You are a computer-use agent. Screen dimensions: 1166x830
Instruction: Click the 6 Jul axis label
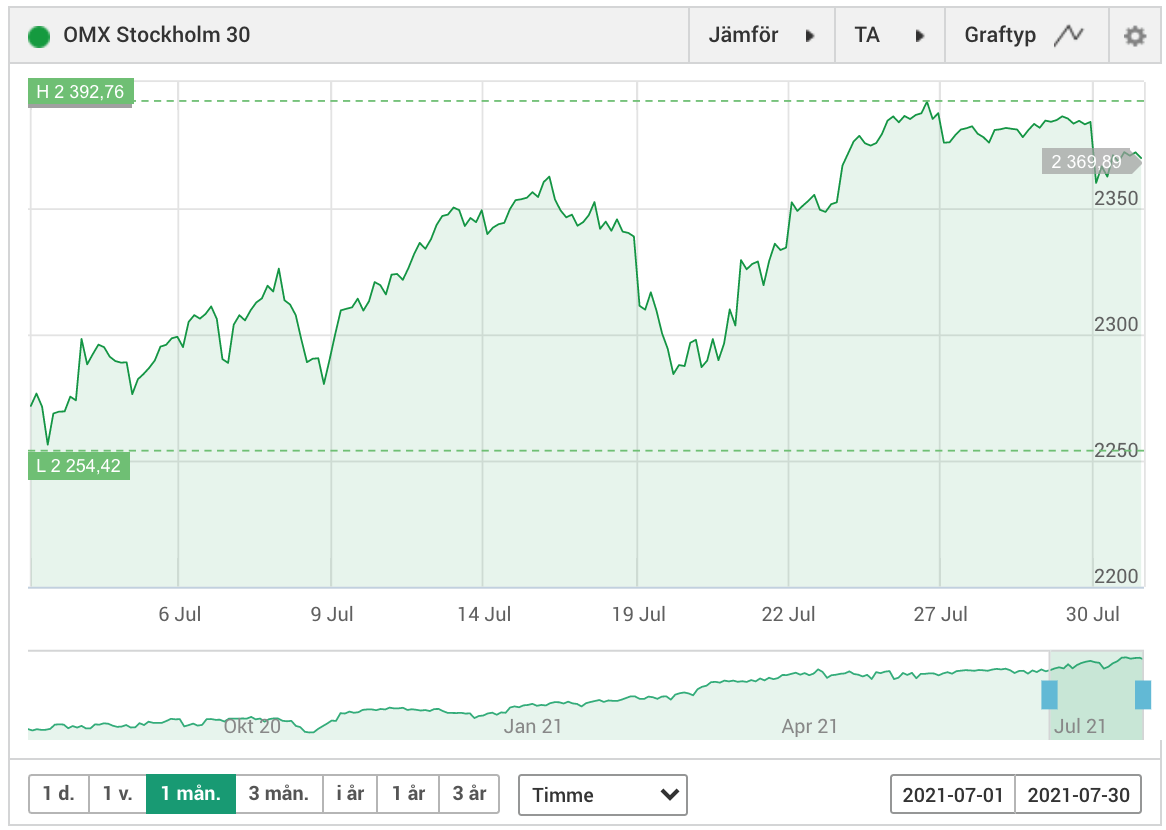click(180, 614)
